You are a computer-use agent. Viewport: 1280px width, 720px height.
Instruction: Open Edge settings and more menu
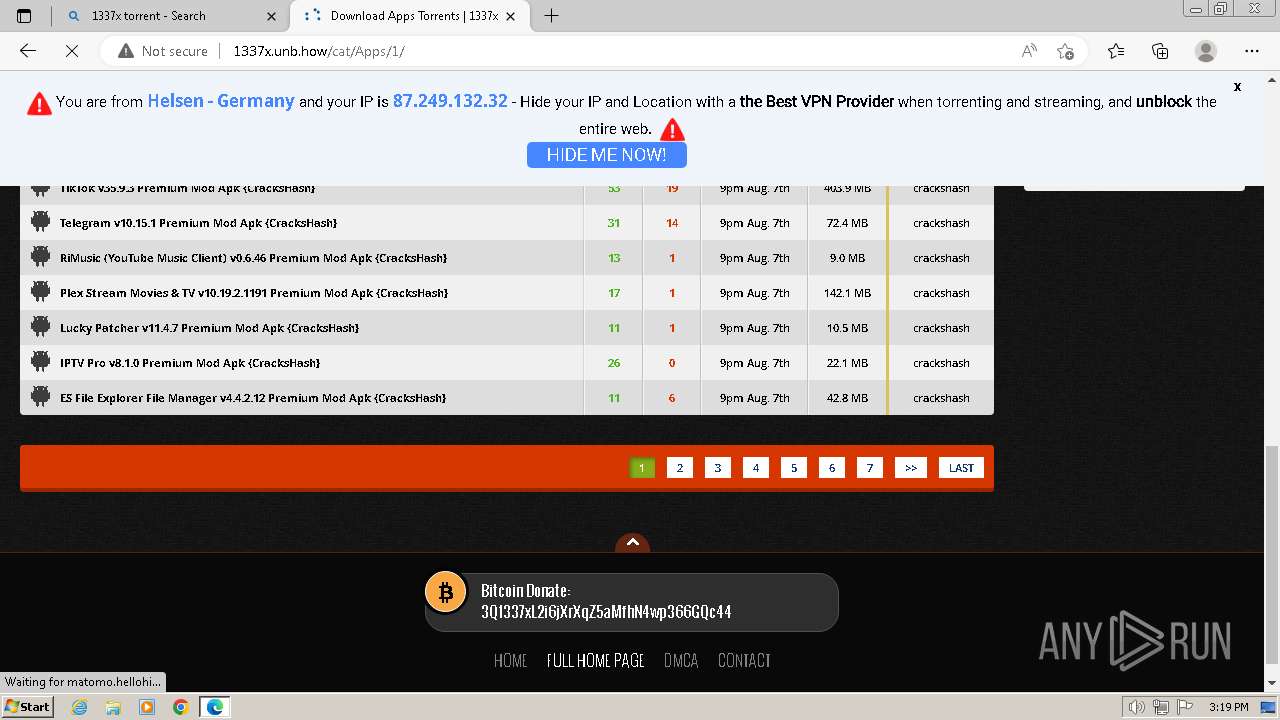pyautogui.click(x=1252, y=51)
